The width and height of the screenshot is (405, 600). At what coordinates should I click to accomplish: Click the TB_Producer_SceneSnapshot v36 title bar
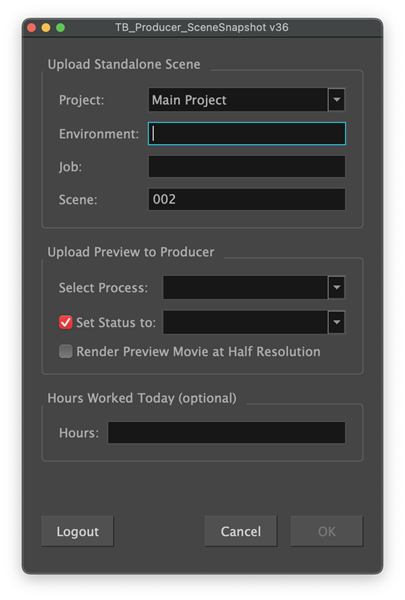pyautogui.click(x=202, y=28)
